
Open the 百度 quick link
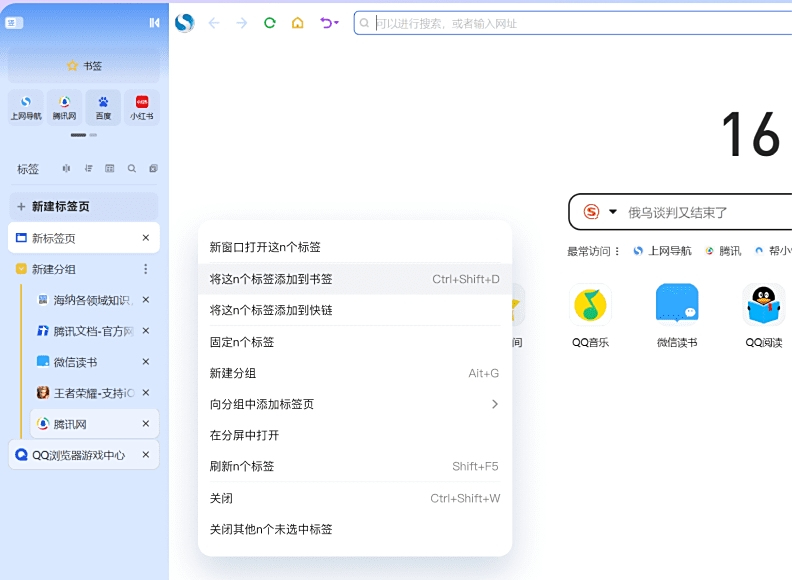point(103,107)
